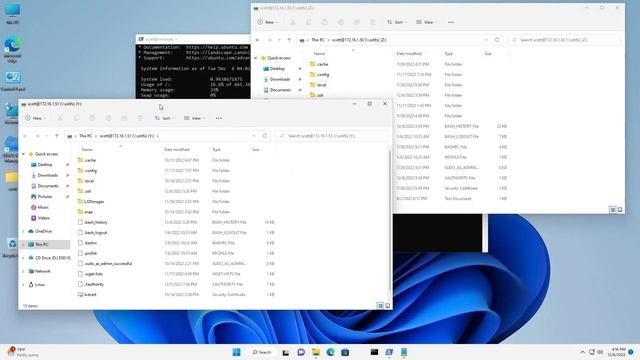Click File Explorer on the taskbar
640x360 pixels.
pos(316,352)
